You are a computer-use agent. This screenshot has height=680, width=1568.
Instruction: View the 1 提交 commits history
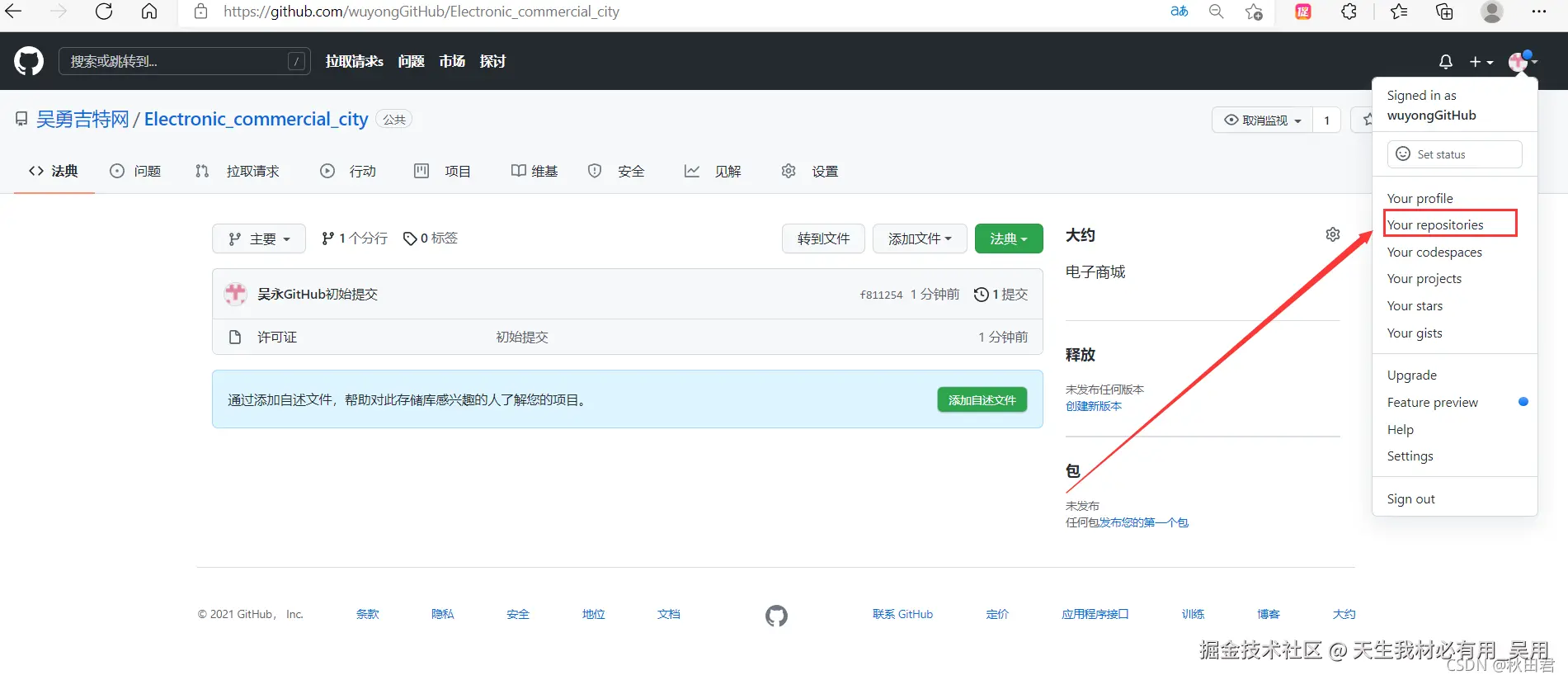coord(1001,294)
